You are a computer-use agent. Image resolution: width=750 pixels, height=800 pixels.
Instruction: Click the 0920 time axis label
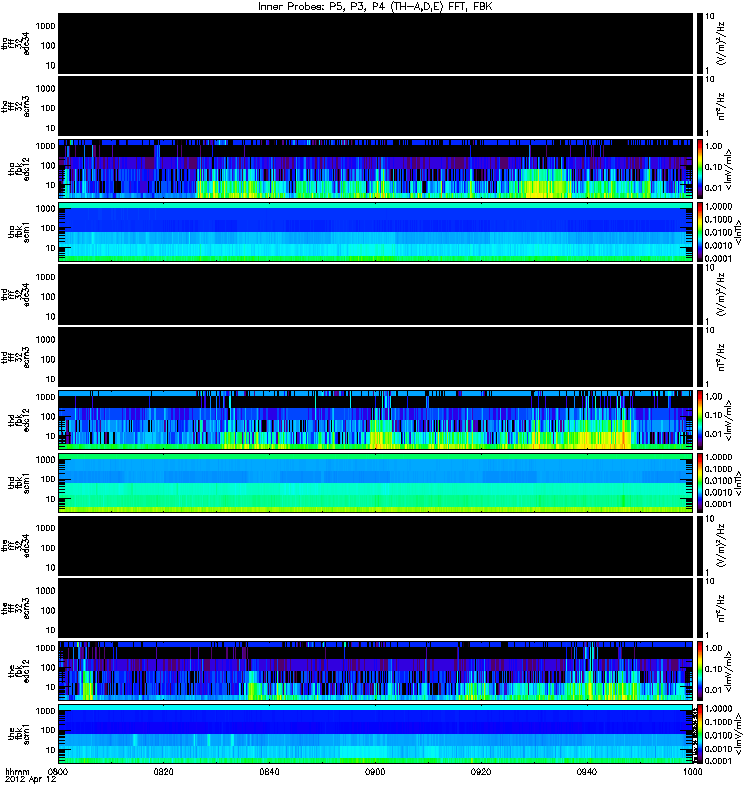point(481,771)
